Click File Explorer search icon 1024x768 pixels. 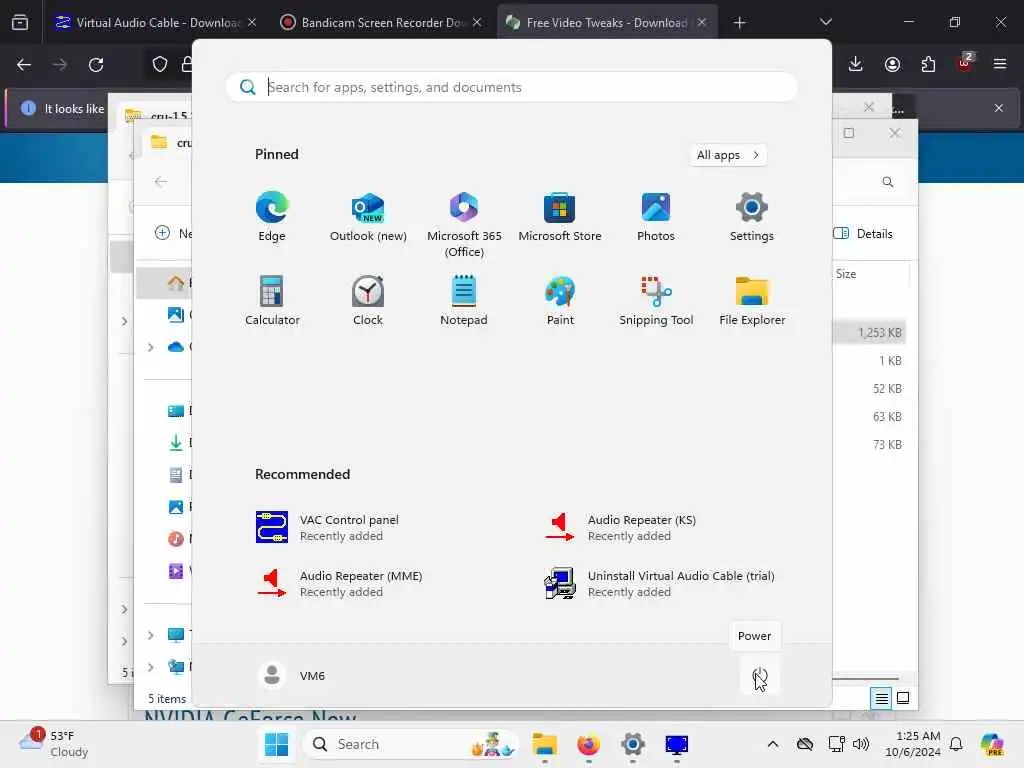(x=888, y=182)
